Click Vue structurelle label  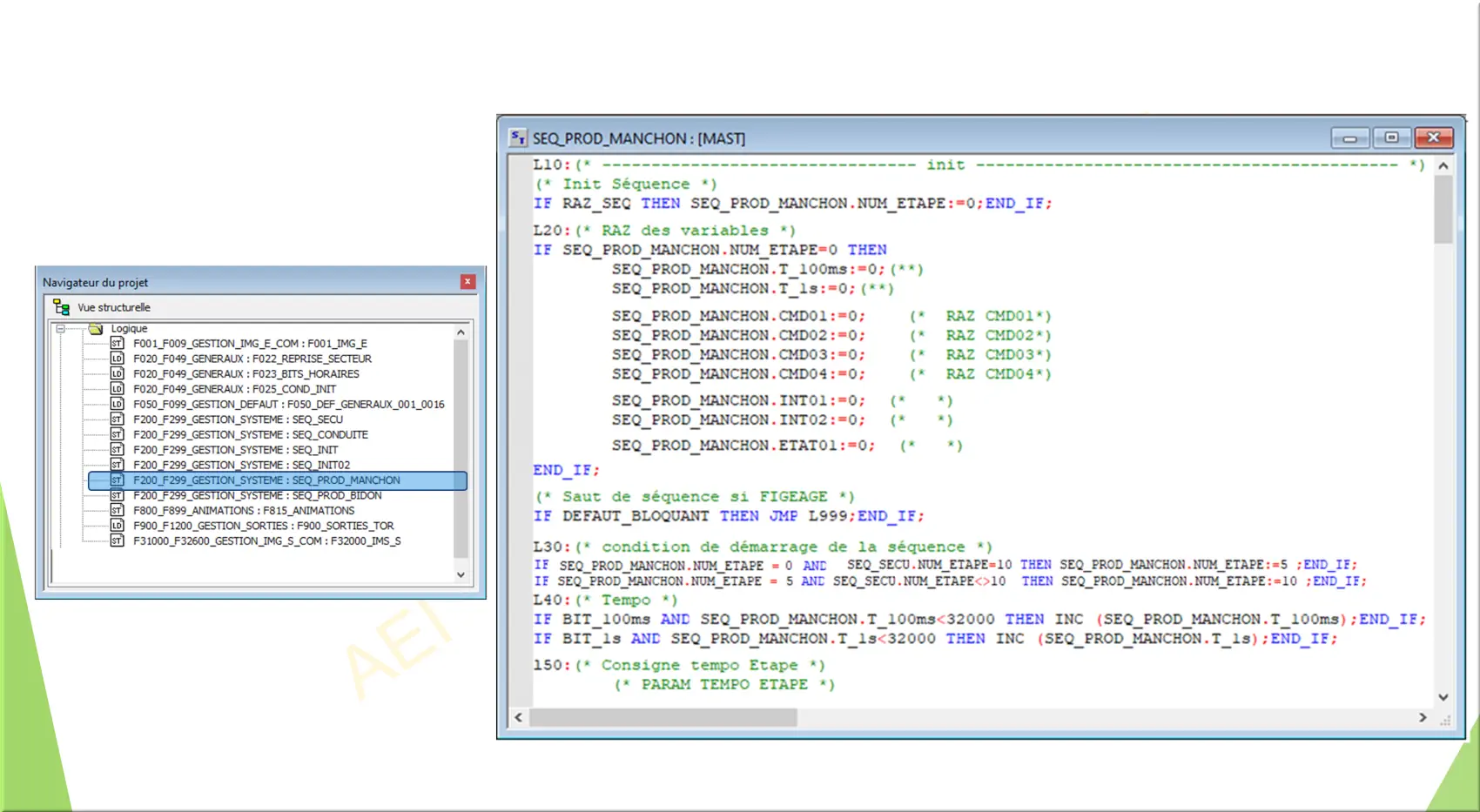coord(114,307)
